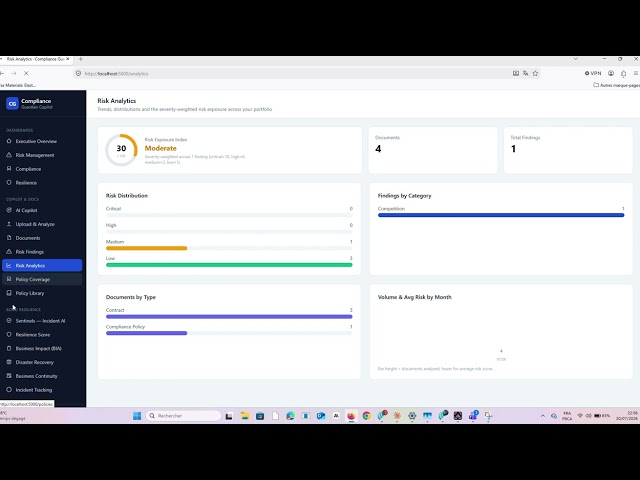The height and width of the screenshot is (480, 640).
Task: Bookmark this page with the star icon
Action: [x=536, y=73]
